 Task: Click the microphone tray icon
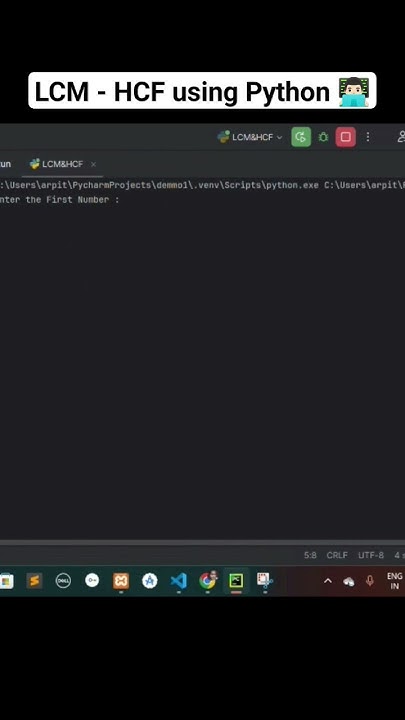370,581
